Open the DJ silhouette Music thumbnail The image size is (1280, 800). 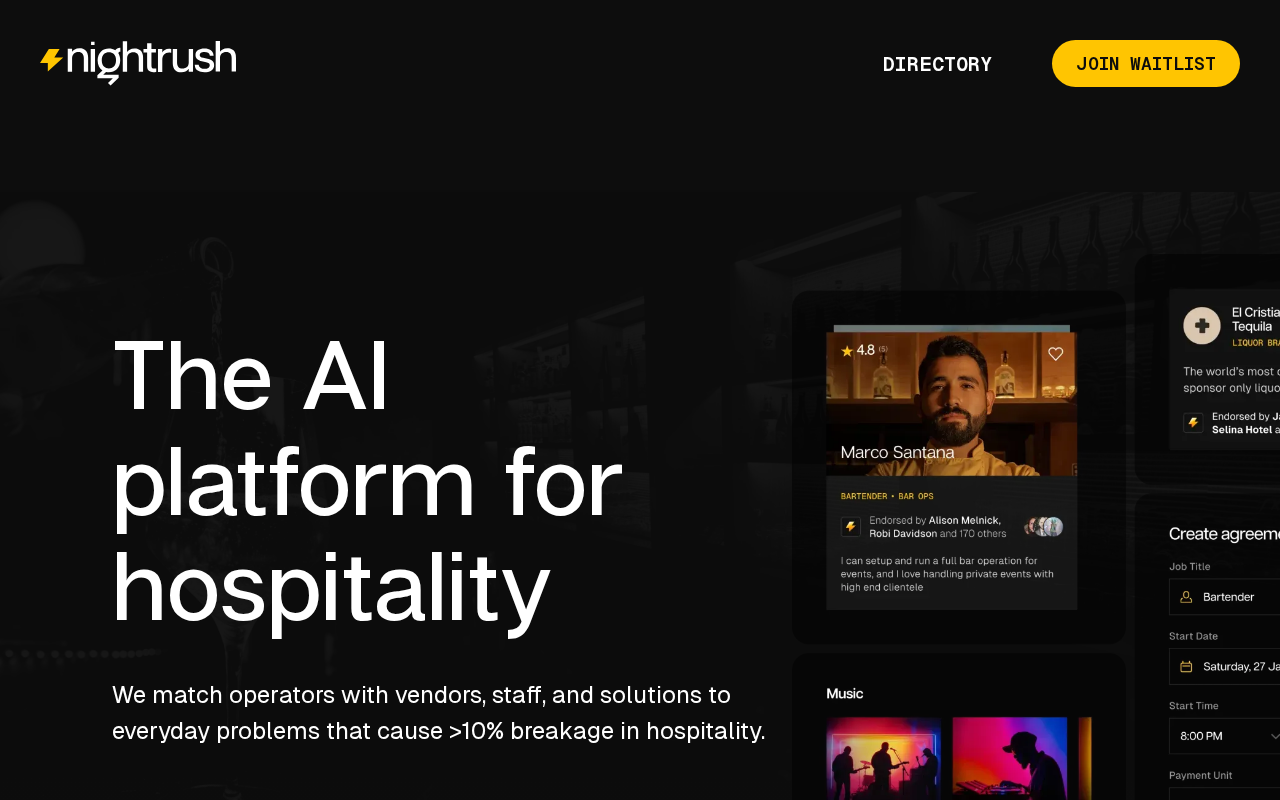click(x=1009, y=758)
